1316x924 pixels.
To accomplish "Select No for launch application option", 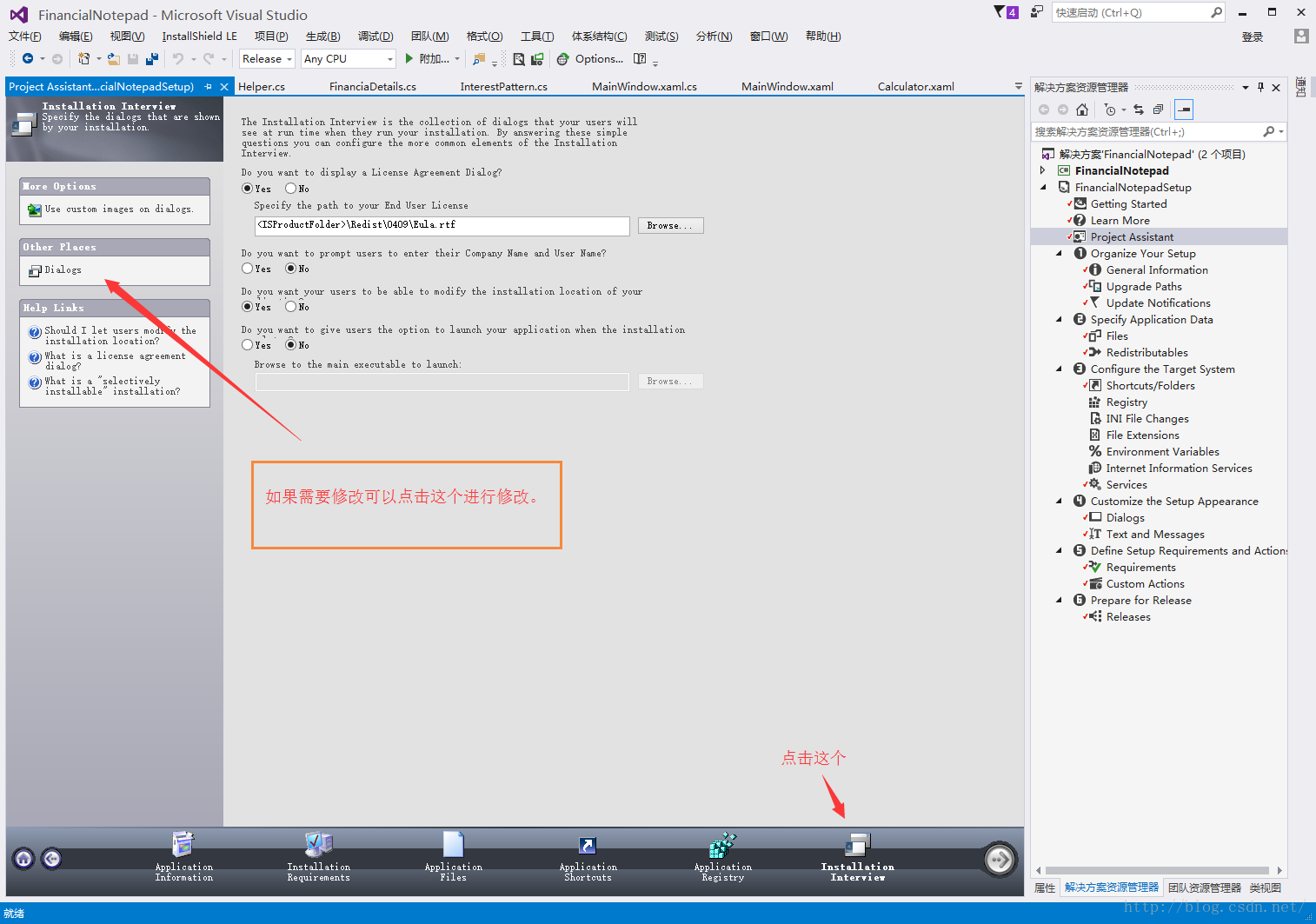I will 290,345.
